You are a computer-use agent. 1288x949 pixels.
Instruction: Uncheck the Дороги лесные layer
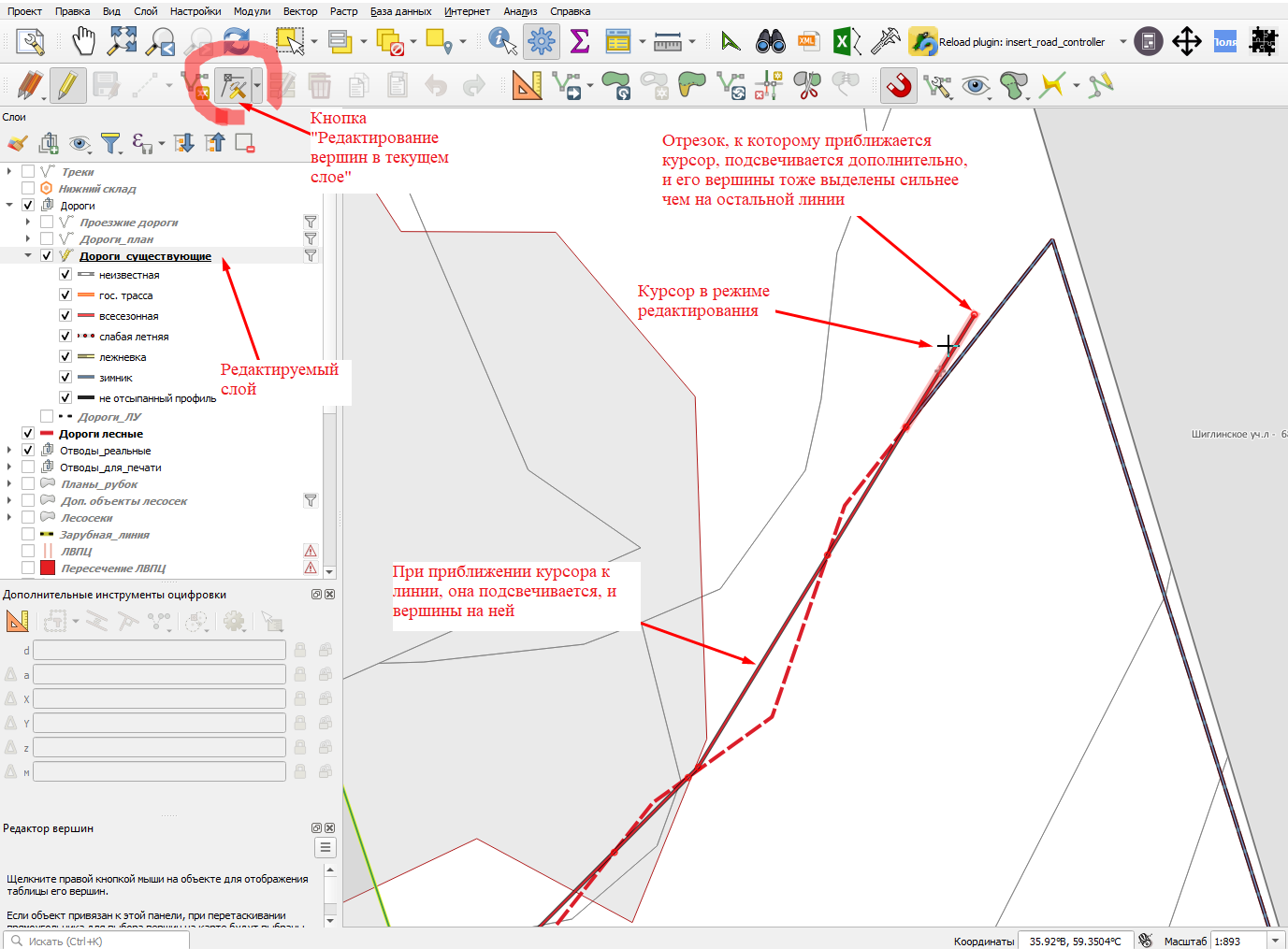tap(28, 434)
